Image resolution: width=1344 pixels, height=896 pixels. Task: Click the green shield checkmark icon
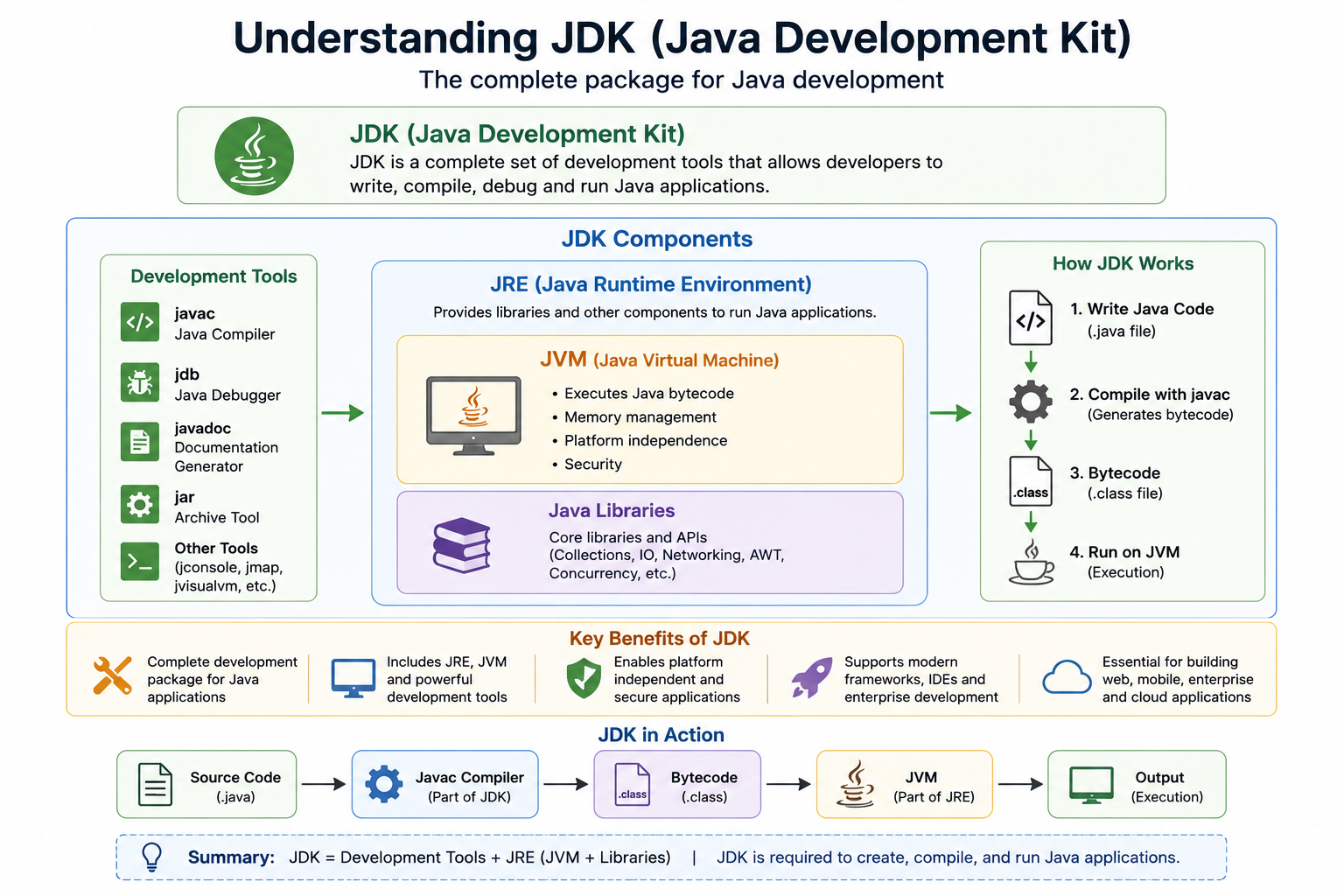[x=584, y=678]
